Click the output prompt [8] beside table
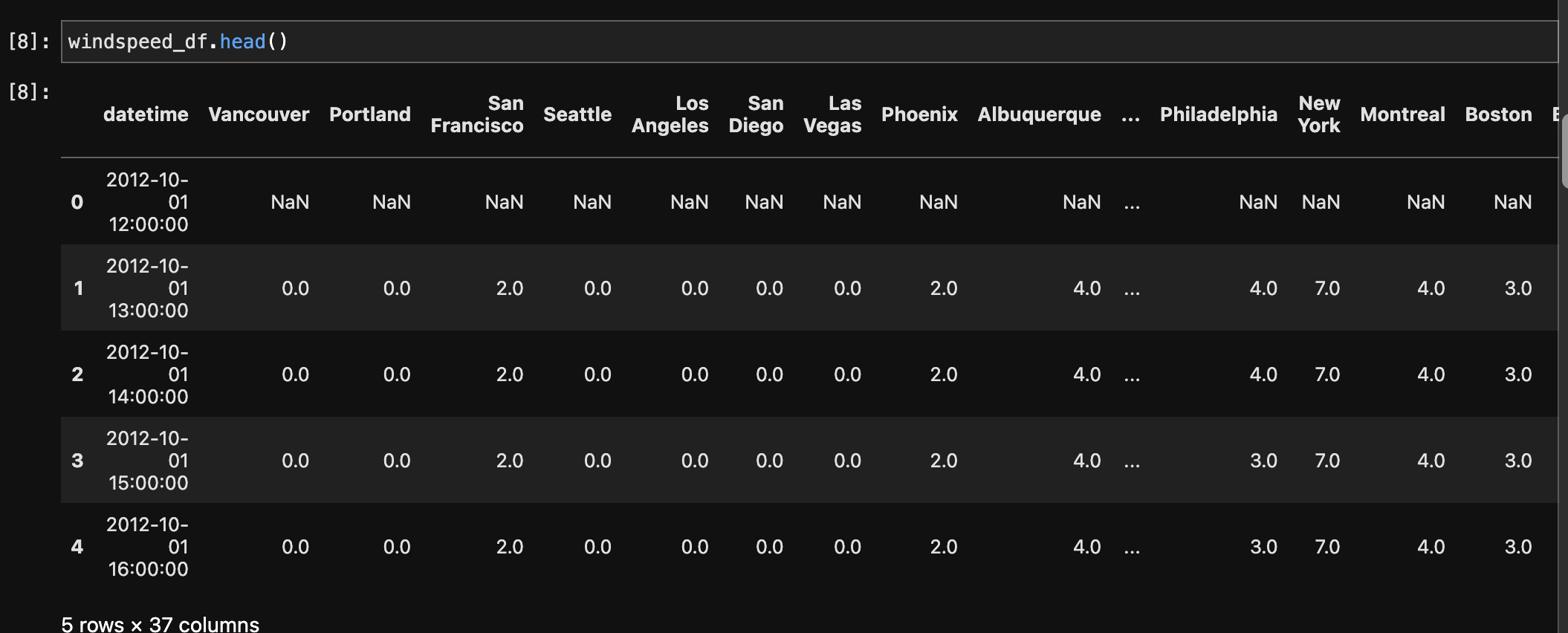 coord(29,92)
